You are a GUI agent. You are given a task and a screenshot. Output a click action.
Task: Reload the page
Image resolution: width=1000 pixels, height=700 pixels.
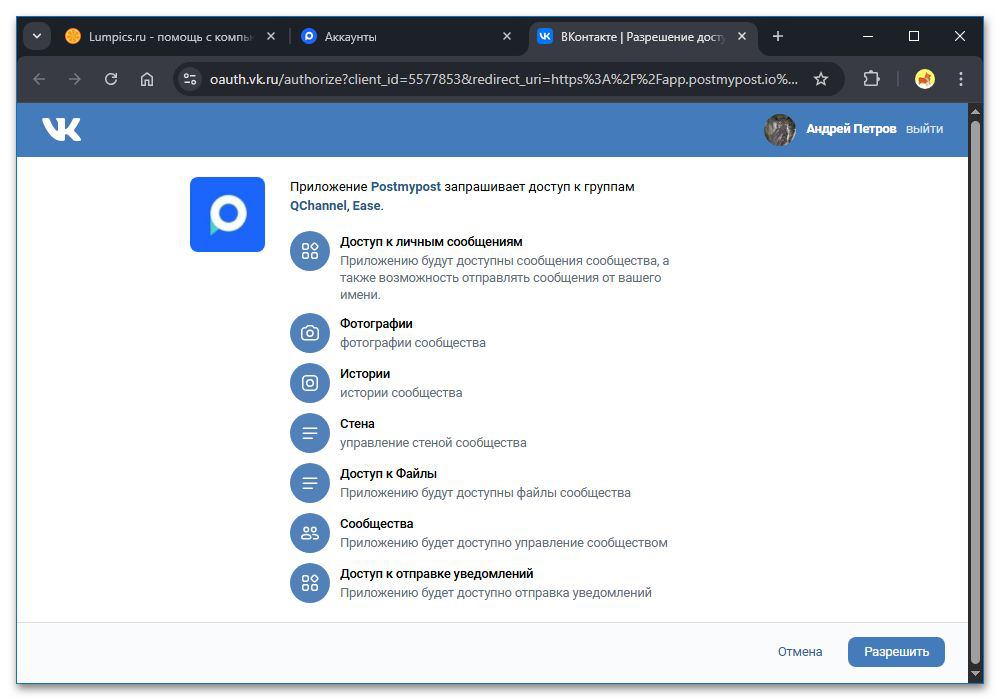click(x=111, y=79)
